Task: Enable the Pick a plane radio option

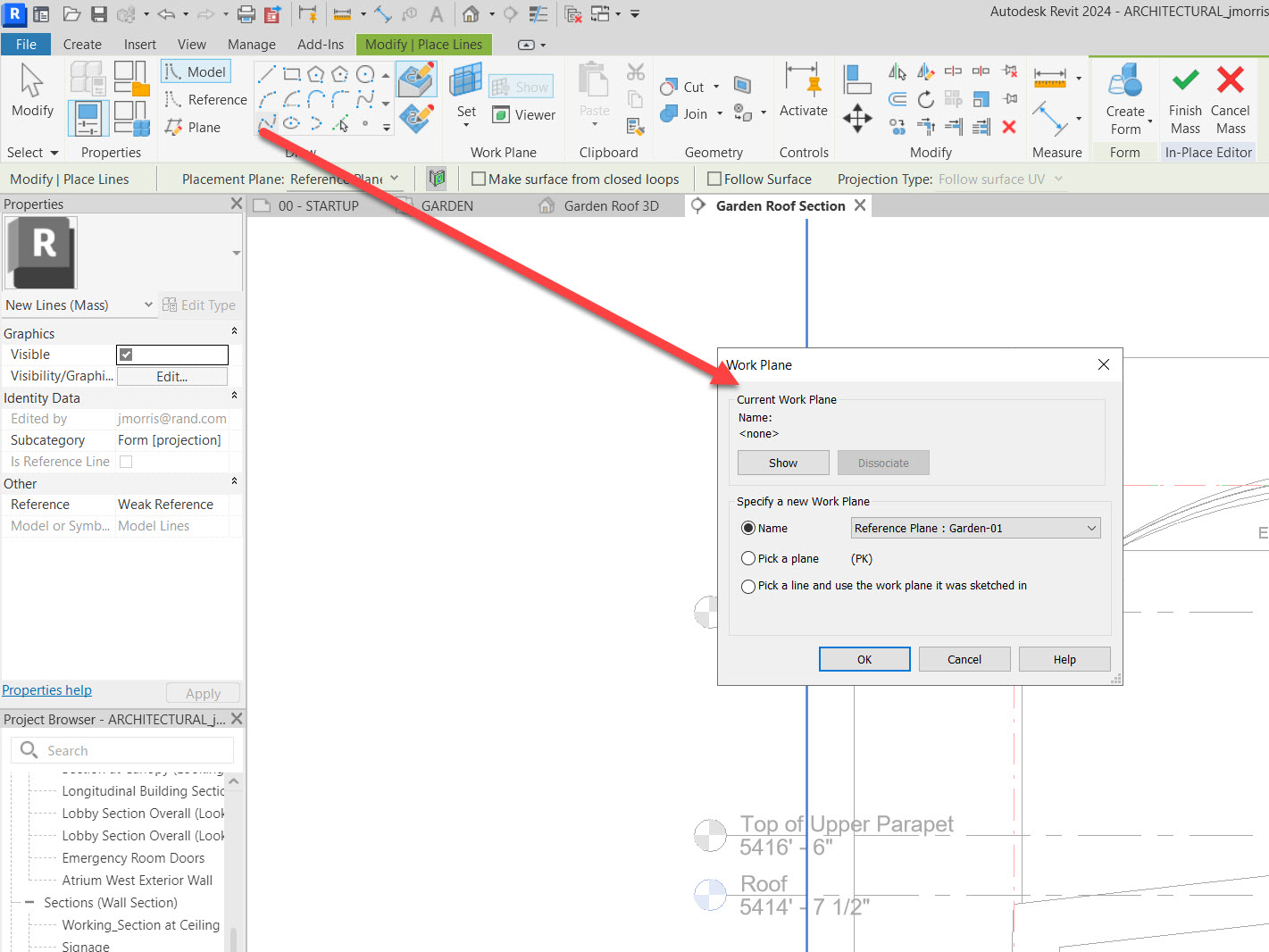Action: [x=748, y=558]
